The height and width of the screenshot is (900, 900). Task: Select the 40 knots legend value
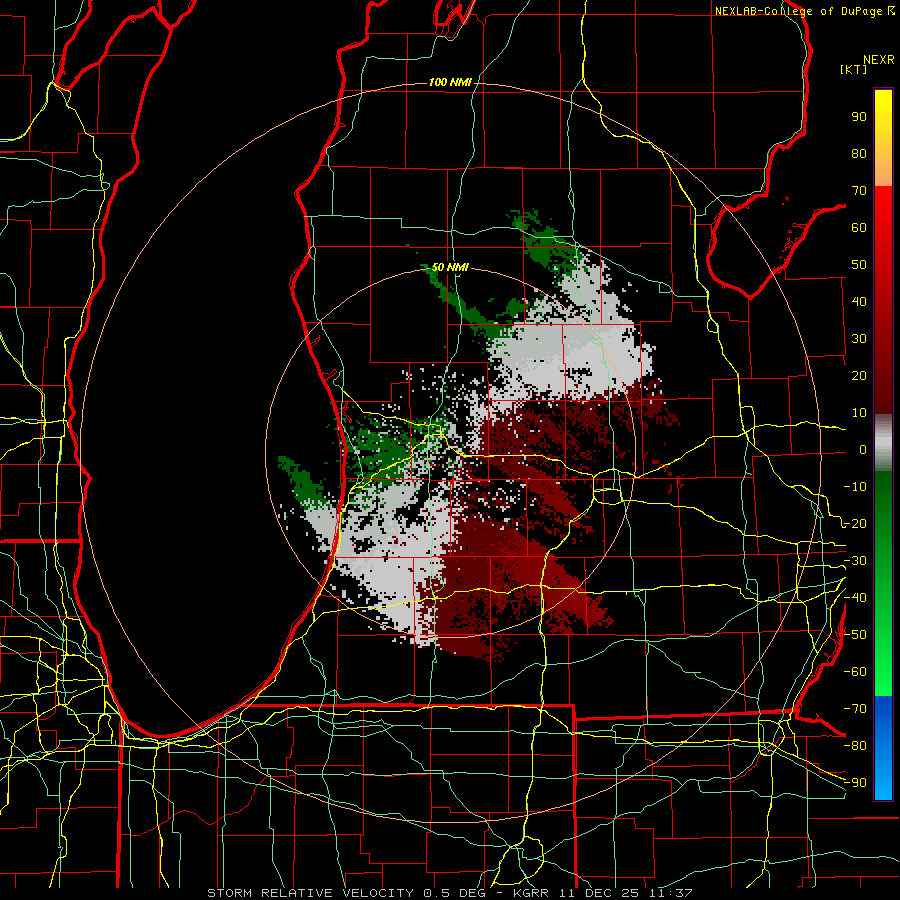[x=859, y=302]
